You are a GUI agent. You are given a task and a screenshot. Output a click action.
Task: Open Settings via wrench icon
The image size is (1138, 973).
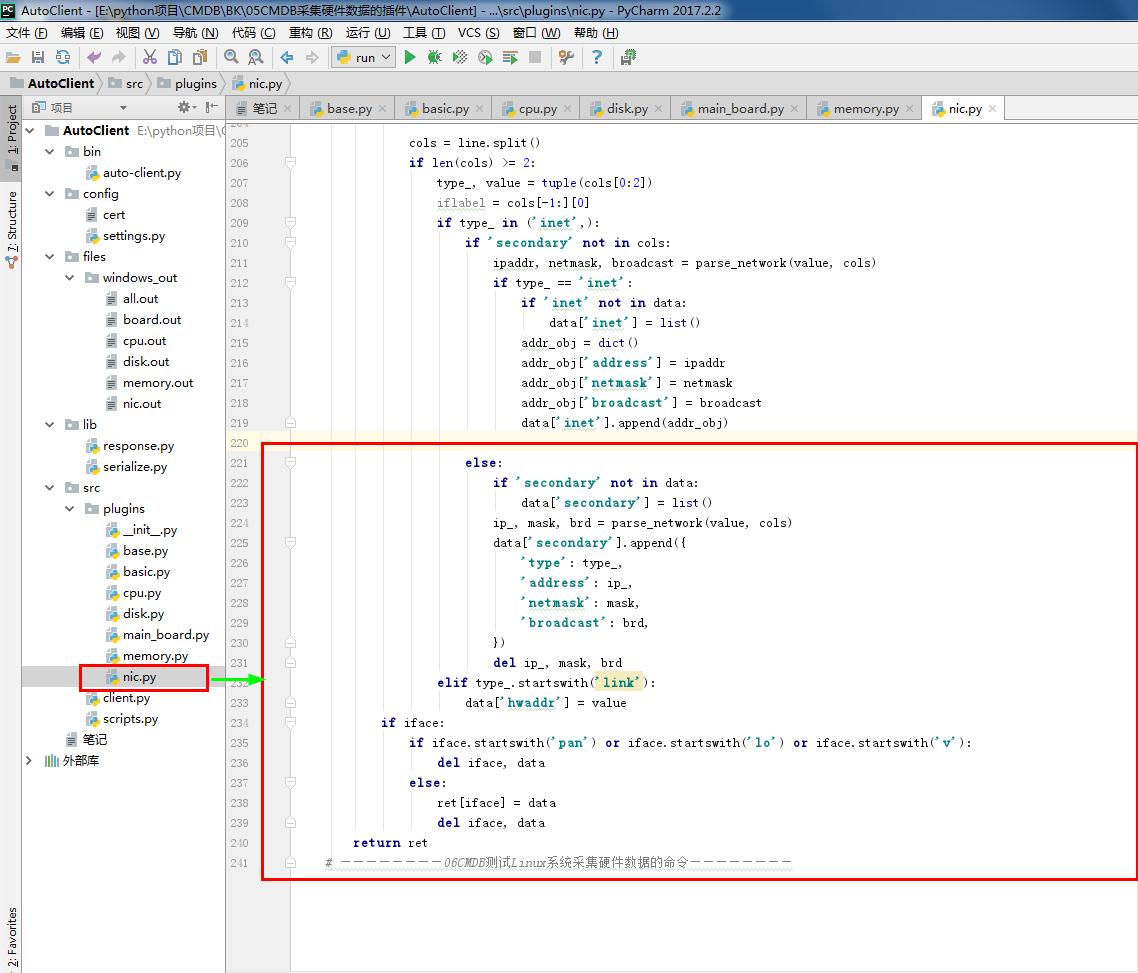(566, 57)
